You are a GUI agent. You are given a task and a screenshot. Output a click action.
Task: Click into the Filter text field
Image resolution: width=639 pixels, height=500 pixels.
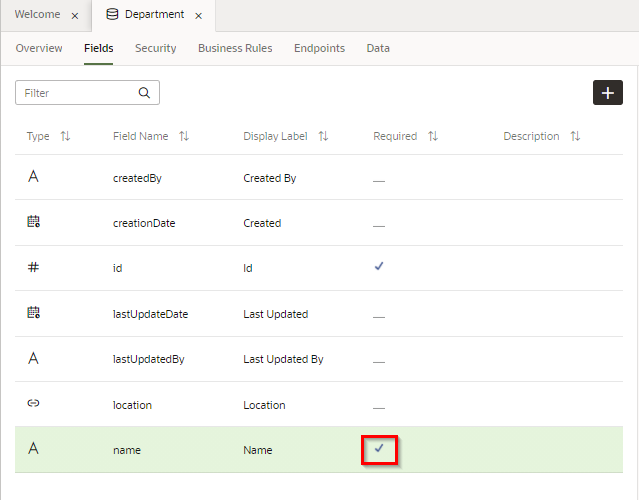[x=78, y=93]
